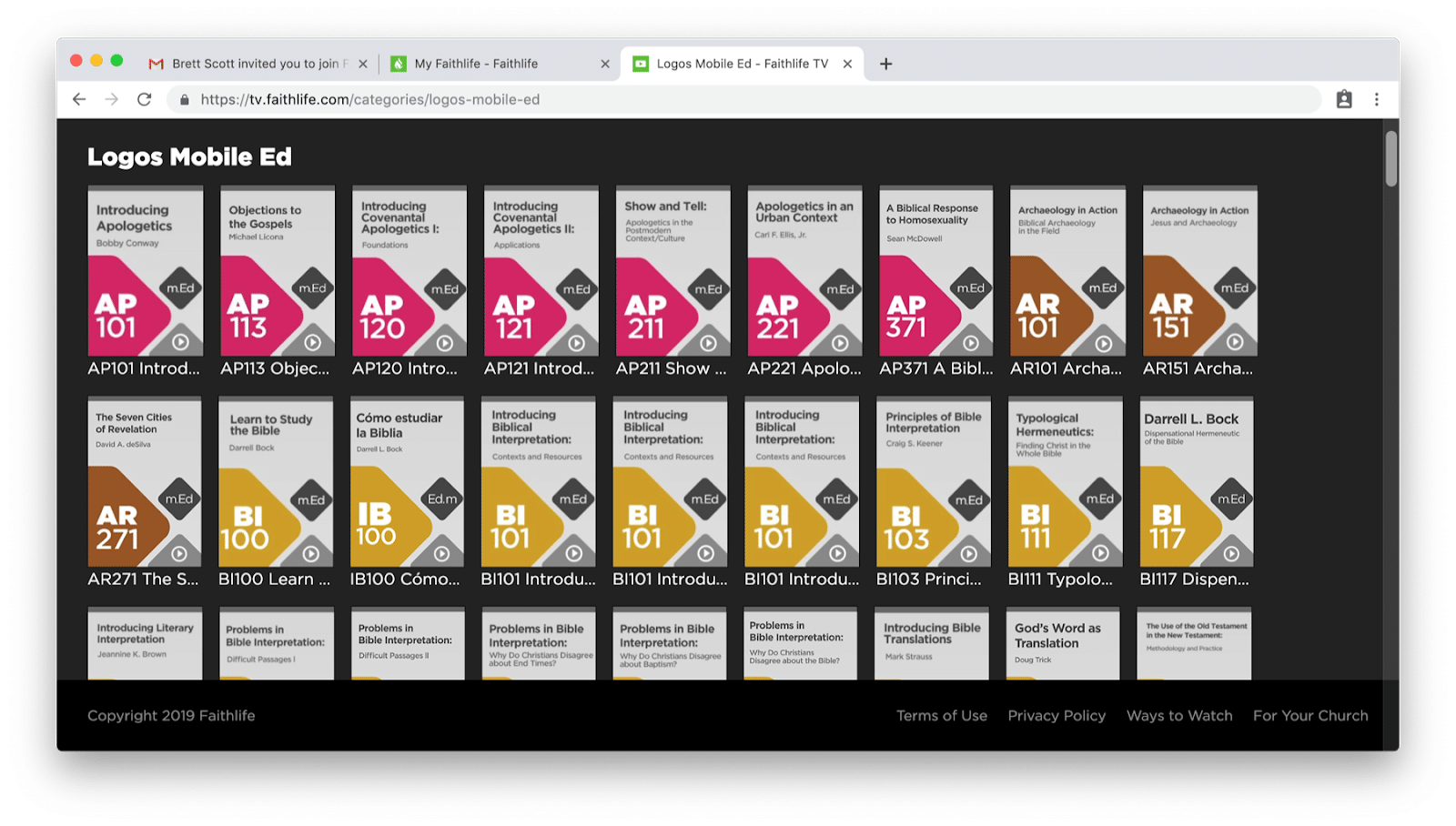Click play icon on AP101 cover
The height and width of the screenshot is (826, 1456).
pos(180,342)
